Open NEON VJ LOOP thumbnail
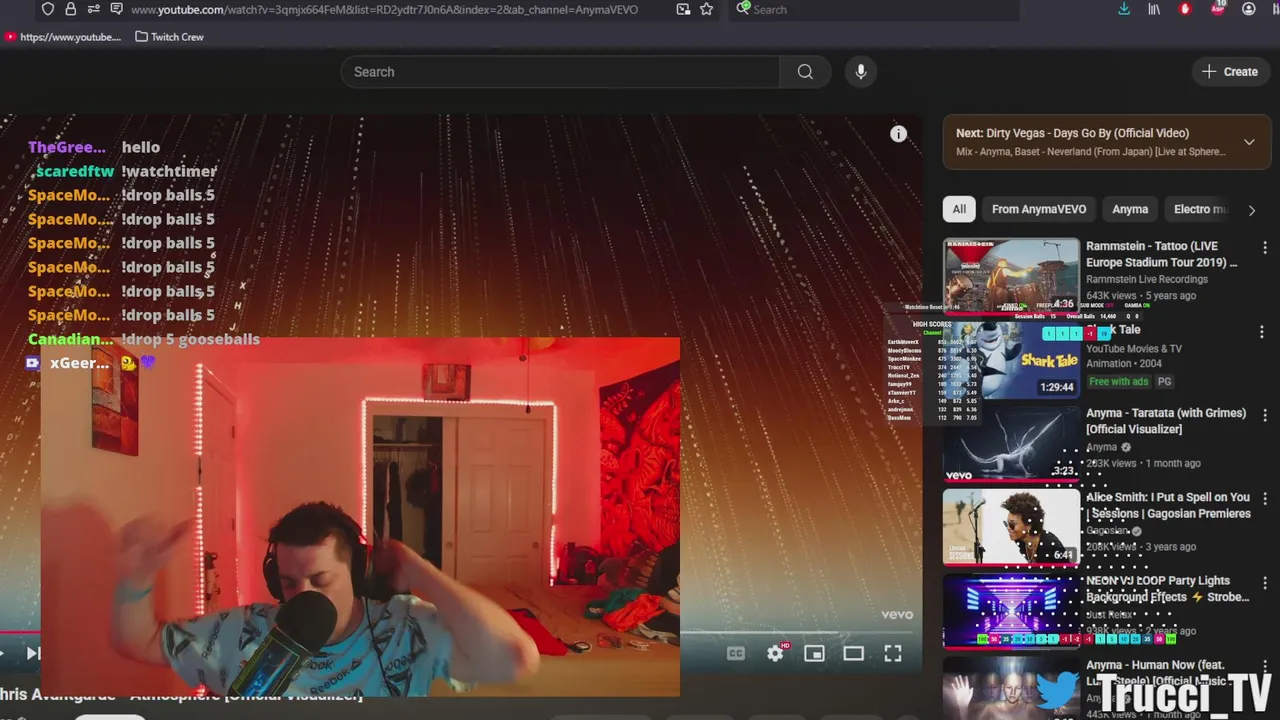Screen dimensions: 1280x720 pos(1011,610)
